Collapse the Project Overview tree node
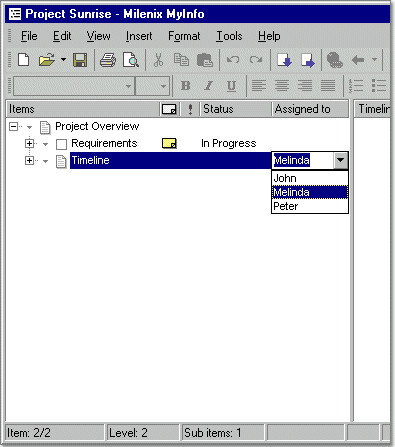Viewport: 395px width, 447px height. (x=13, y=127)
